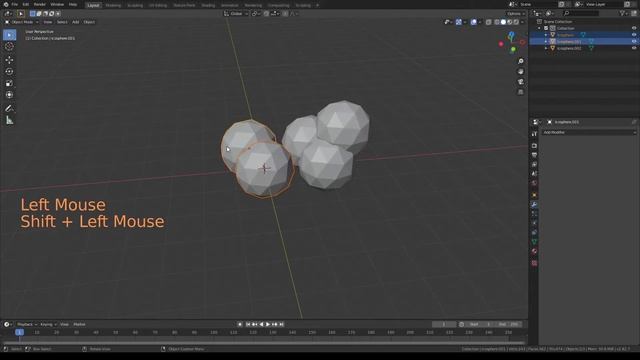The height and width of the screenshot is (360, 640).
Task: Open the Texture properties tab icon
Action: click(x=534, y=263)
